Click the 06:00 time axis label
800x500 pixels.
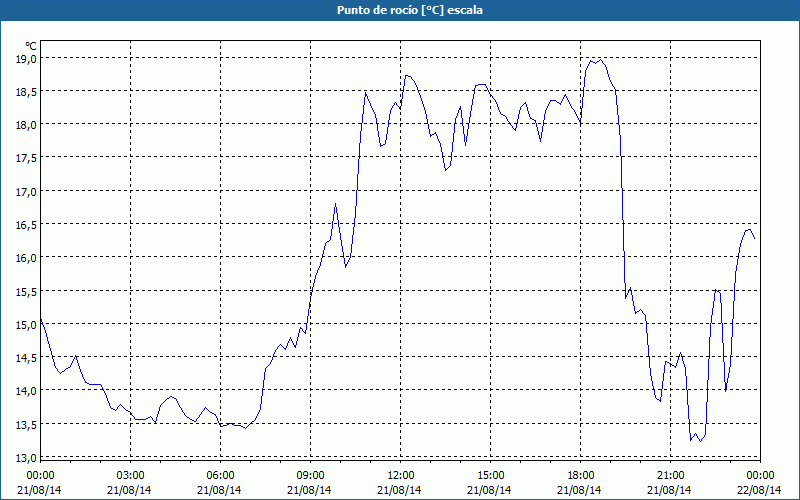220,476
